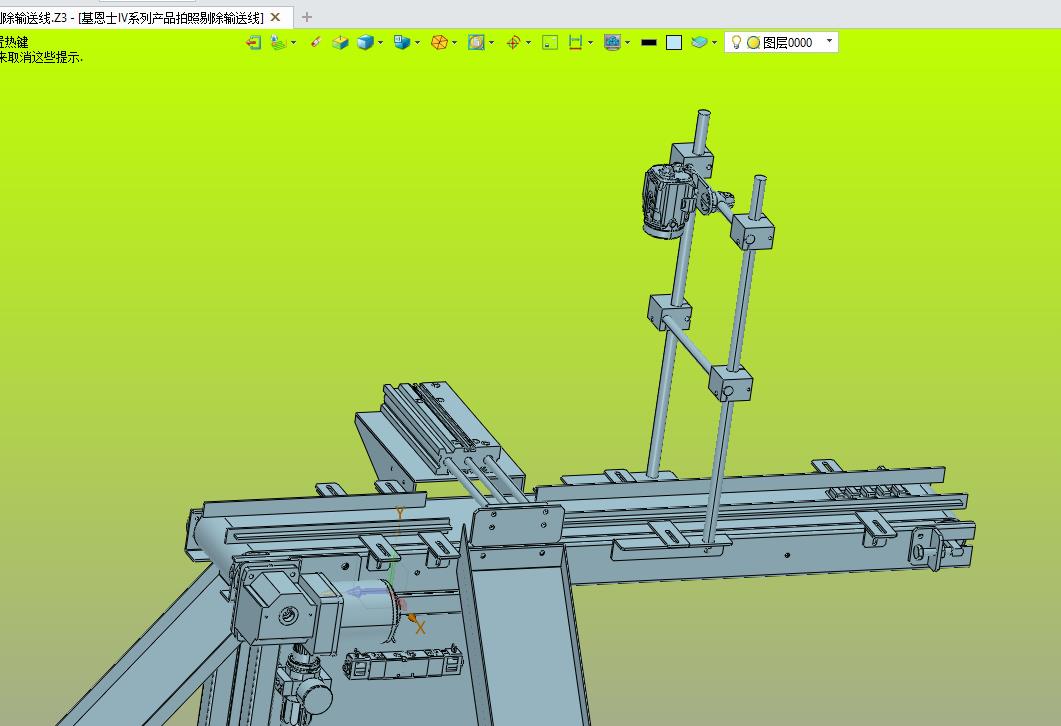Click the green layered plane toolbar icon
Screen dimensions: 1061x726
tap(278, 43)
